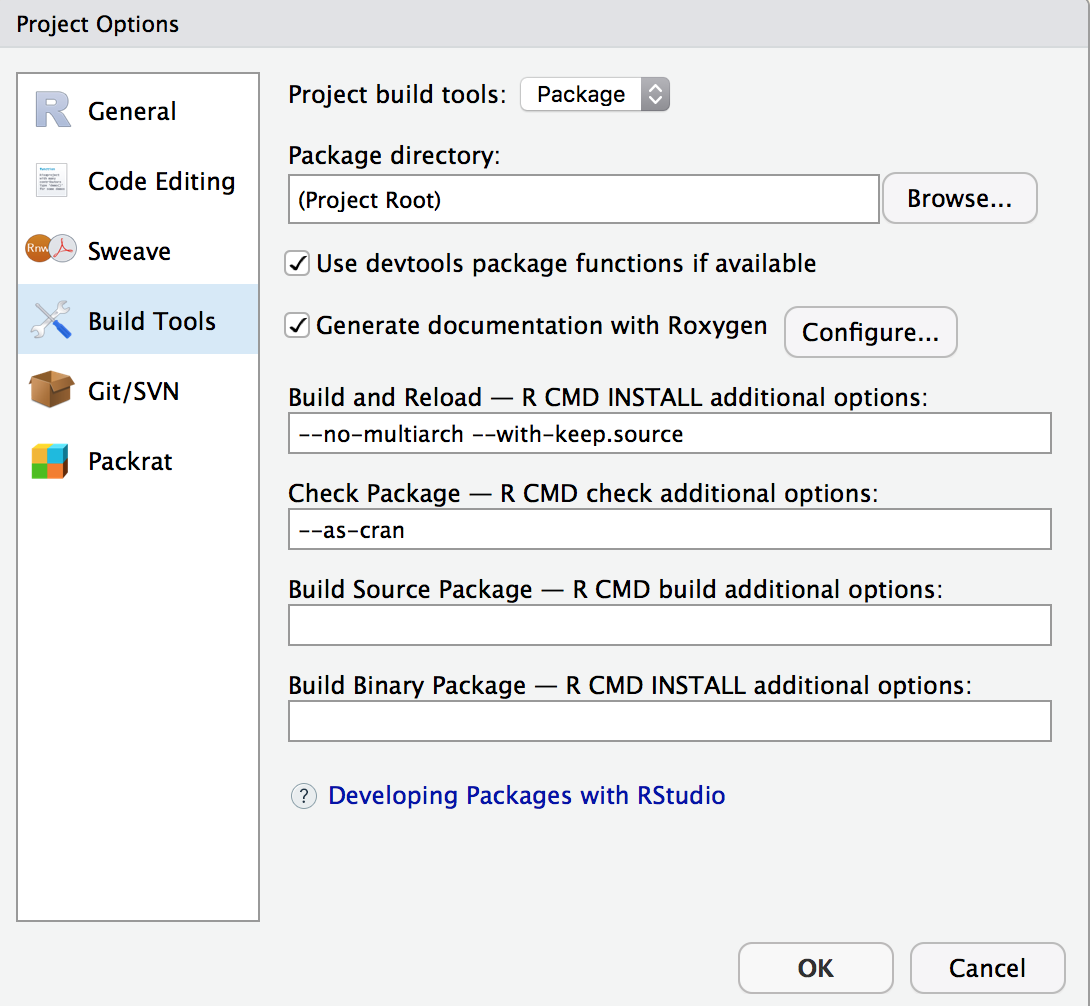This screenshot has width=1090, height=1006.
Task: Select the Packrat label in sidebar
Action: 130,461
